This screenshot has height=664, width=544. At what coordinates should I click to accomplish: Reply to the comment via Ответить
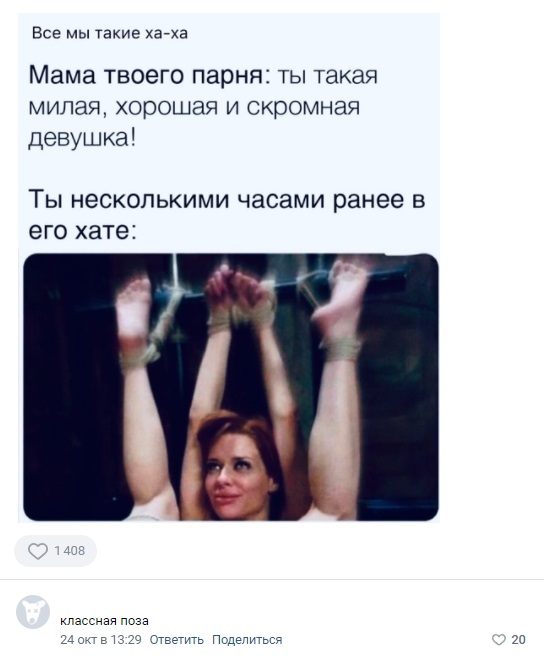[x=177, y=639]
